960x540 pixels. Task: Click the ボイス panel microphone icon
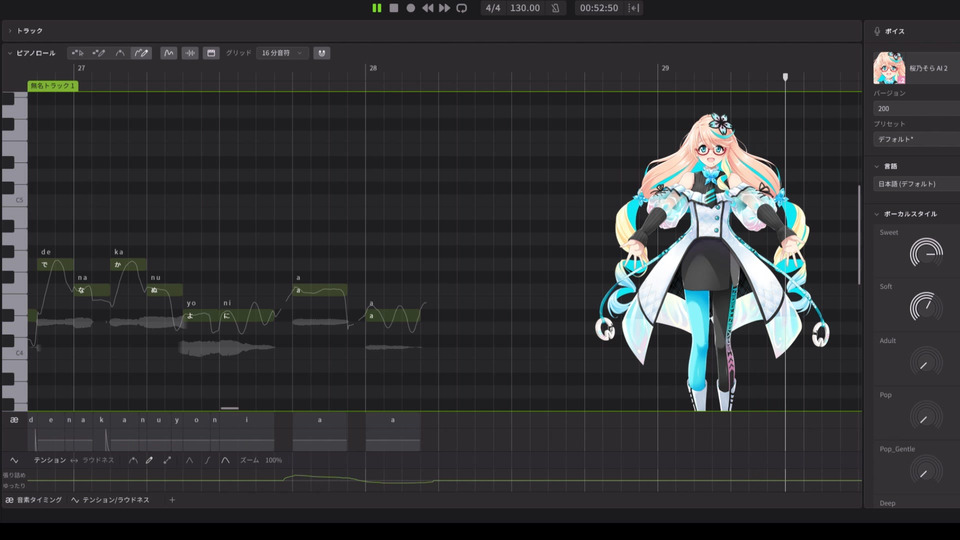tap(877, 31)
